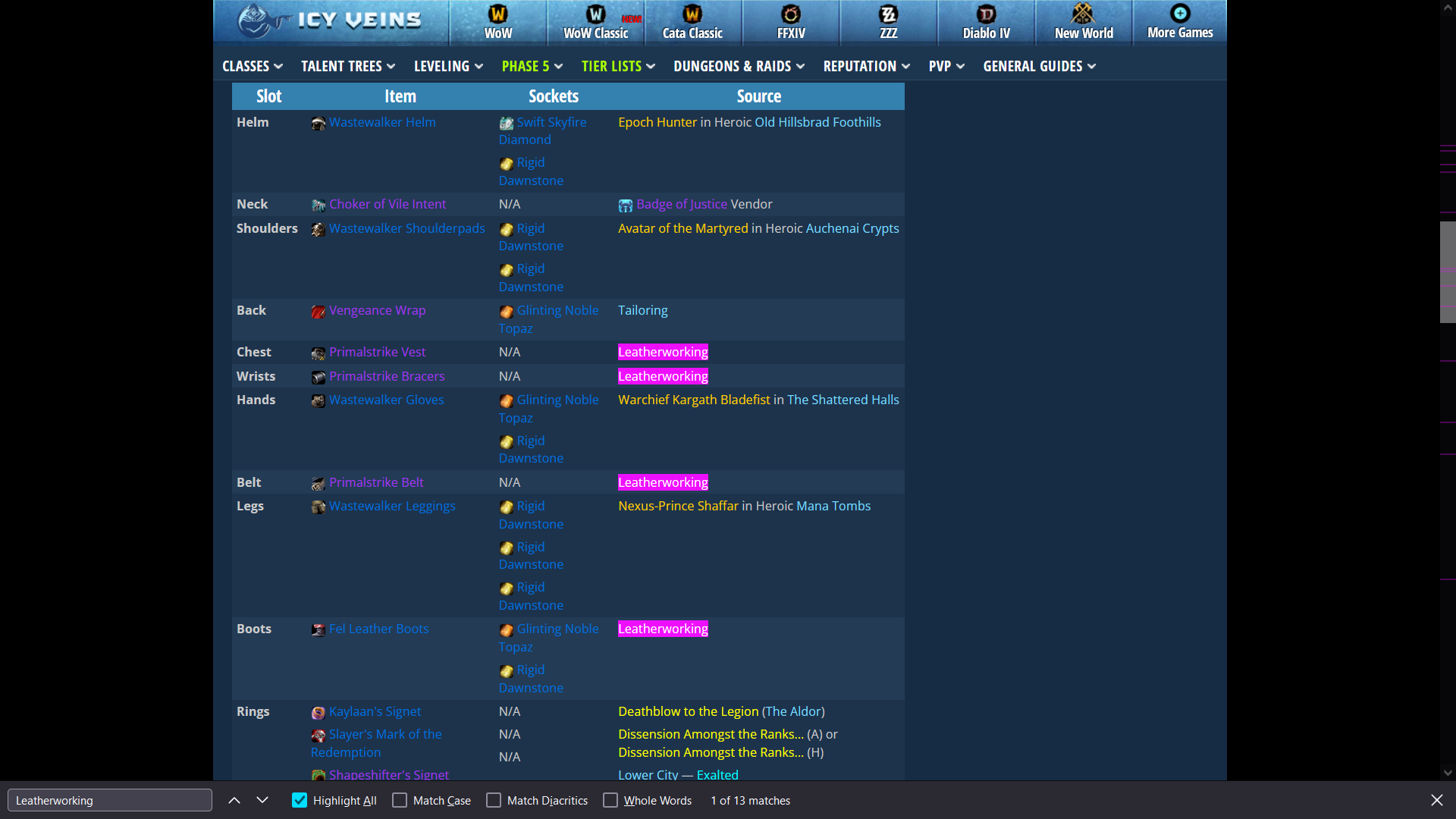This screenshot has width=1456, height=819.
Task: Open the More Games plus icon
Action: click(1180, 13)
